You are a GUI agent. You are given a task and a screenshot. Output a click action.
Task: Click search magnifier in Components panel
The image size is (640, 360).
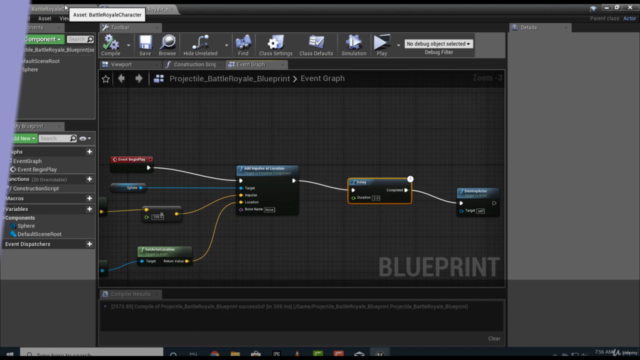pyautogui.click(x=90, y=39)
